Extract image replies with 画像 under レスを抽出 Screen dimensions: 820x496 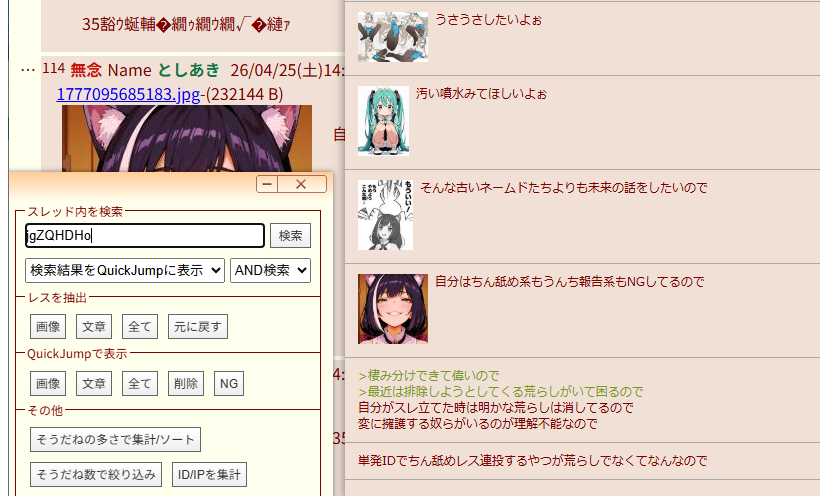click(x=48, y=326)
